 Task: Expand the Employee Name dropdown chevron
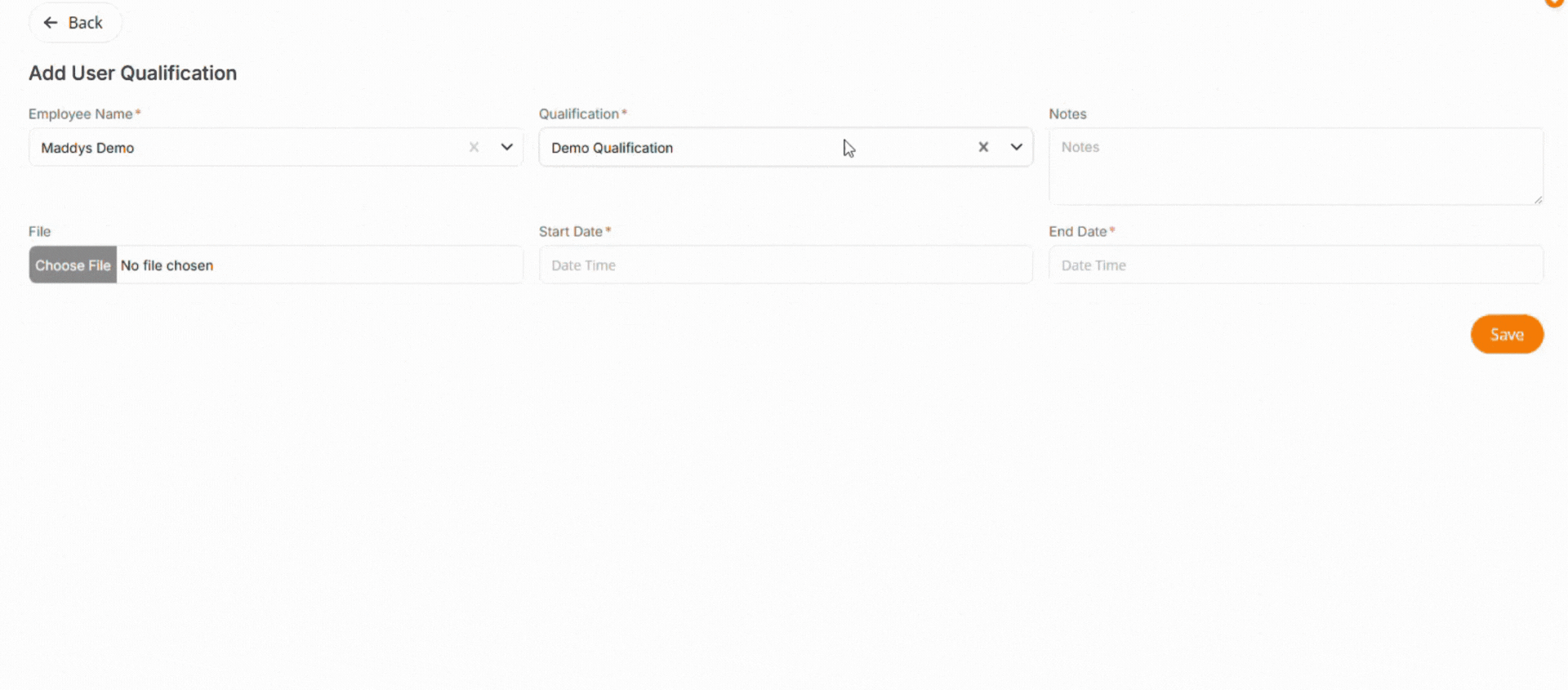[x=507, y=147]
